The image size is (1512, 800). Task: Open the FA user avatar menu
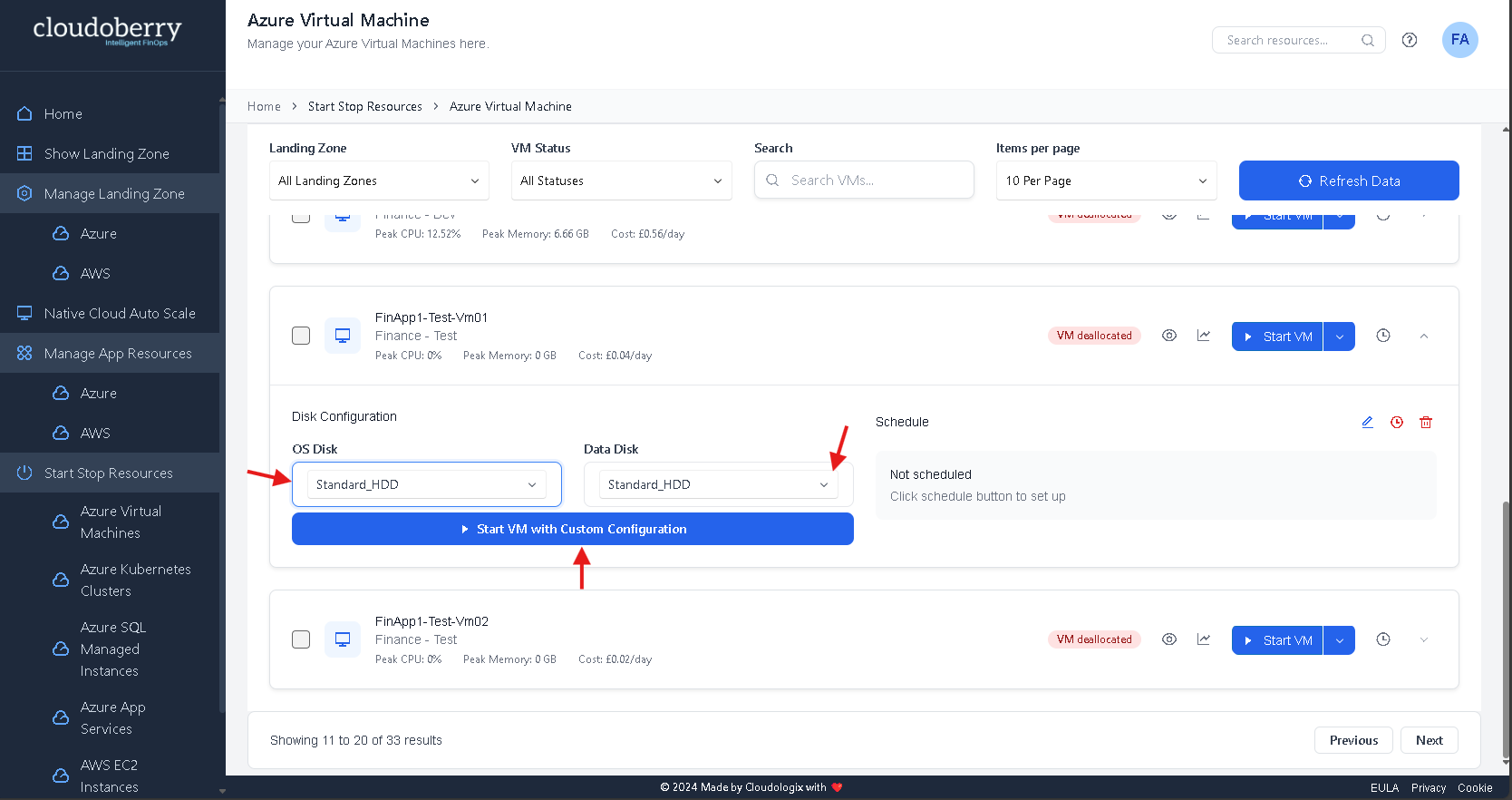(1459, 40)
